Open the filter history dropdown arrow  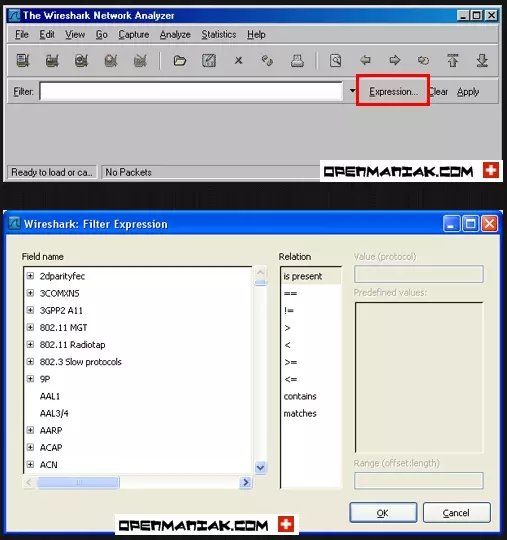click(352, 91)
